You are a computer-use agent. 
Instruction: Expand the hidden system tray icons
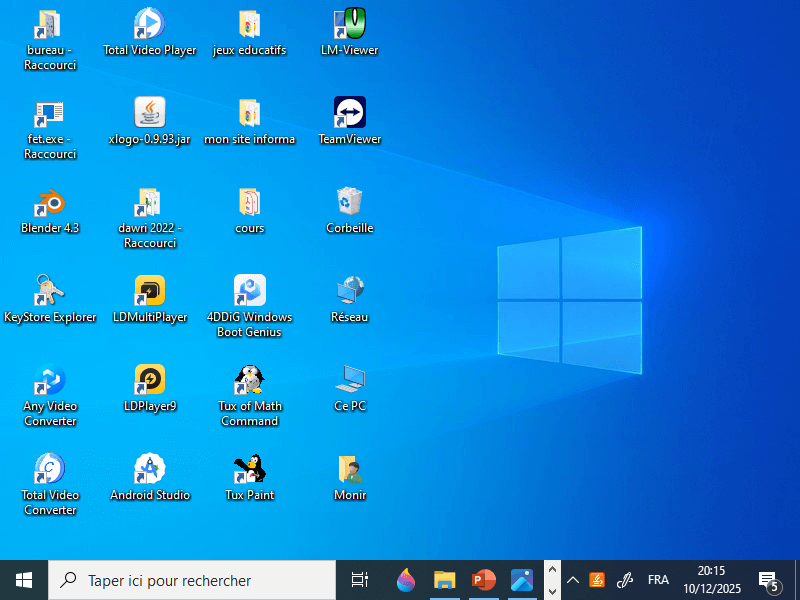tap(573, 580)
